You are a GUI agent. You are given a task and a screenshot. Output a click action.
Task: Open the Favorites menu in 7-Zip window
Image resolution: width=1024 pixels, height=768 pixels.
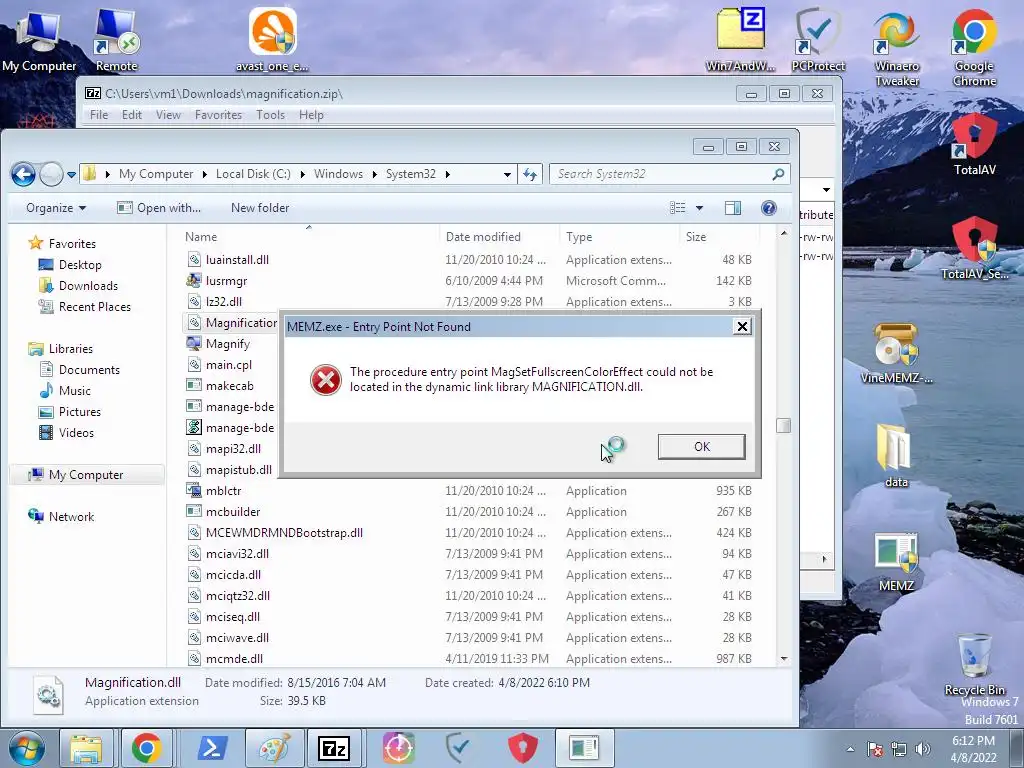(218, 115)
